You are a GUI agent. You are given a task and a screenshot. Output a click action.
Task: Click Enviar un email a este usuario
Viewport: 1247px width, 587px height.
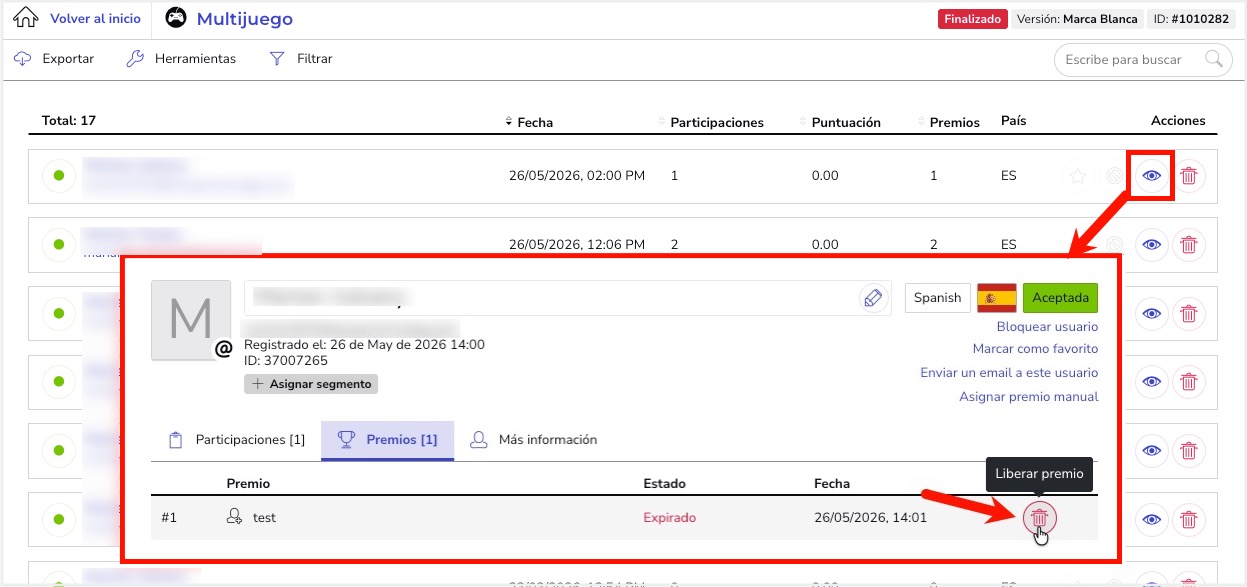point(1009,373)
